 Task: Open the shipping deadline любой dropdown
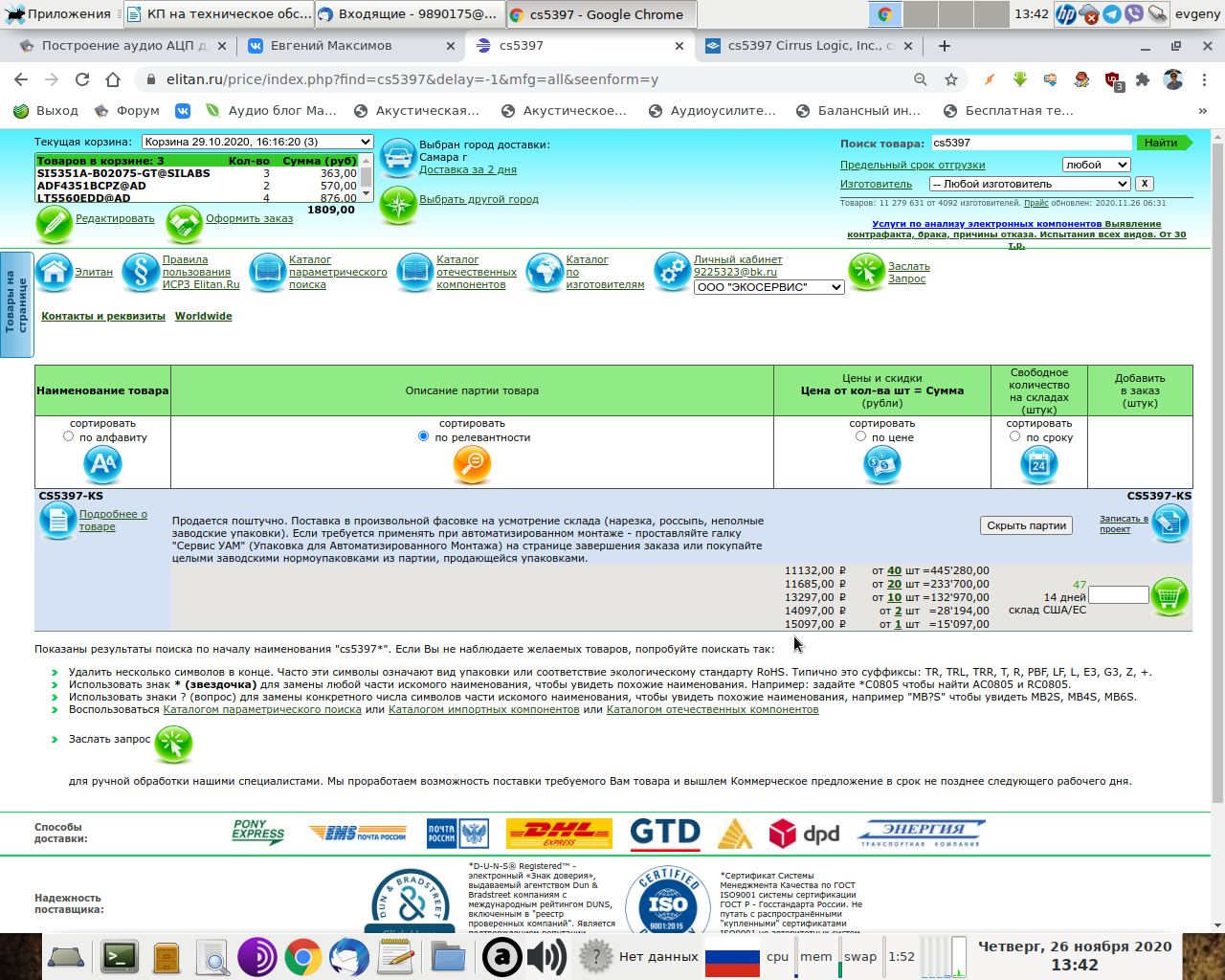(x=1097, y=165)
